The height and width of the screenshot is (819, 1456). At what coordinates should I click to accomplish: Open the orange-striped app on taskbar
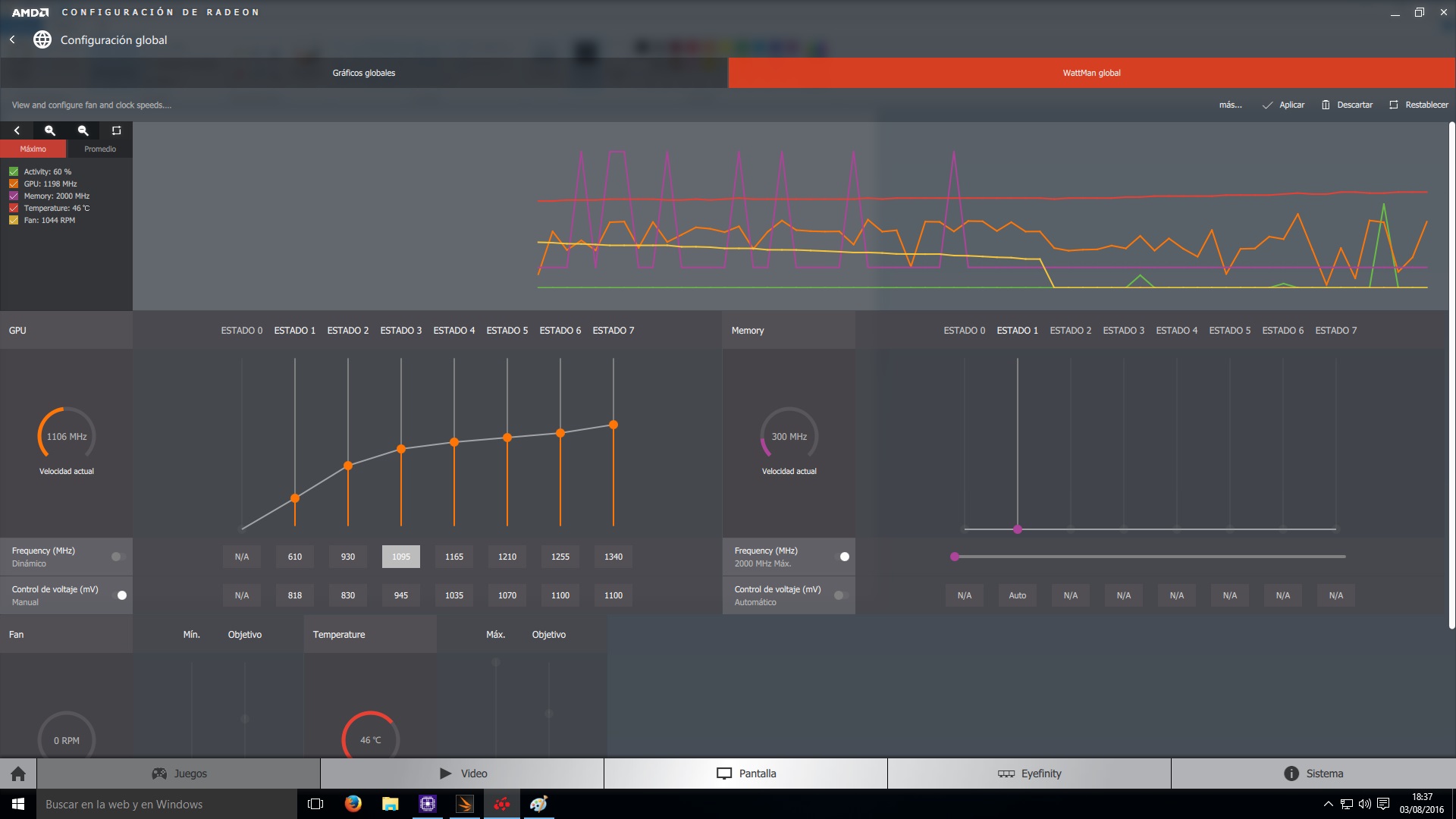pos(465,804)
